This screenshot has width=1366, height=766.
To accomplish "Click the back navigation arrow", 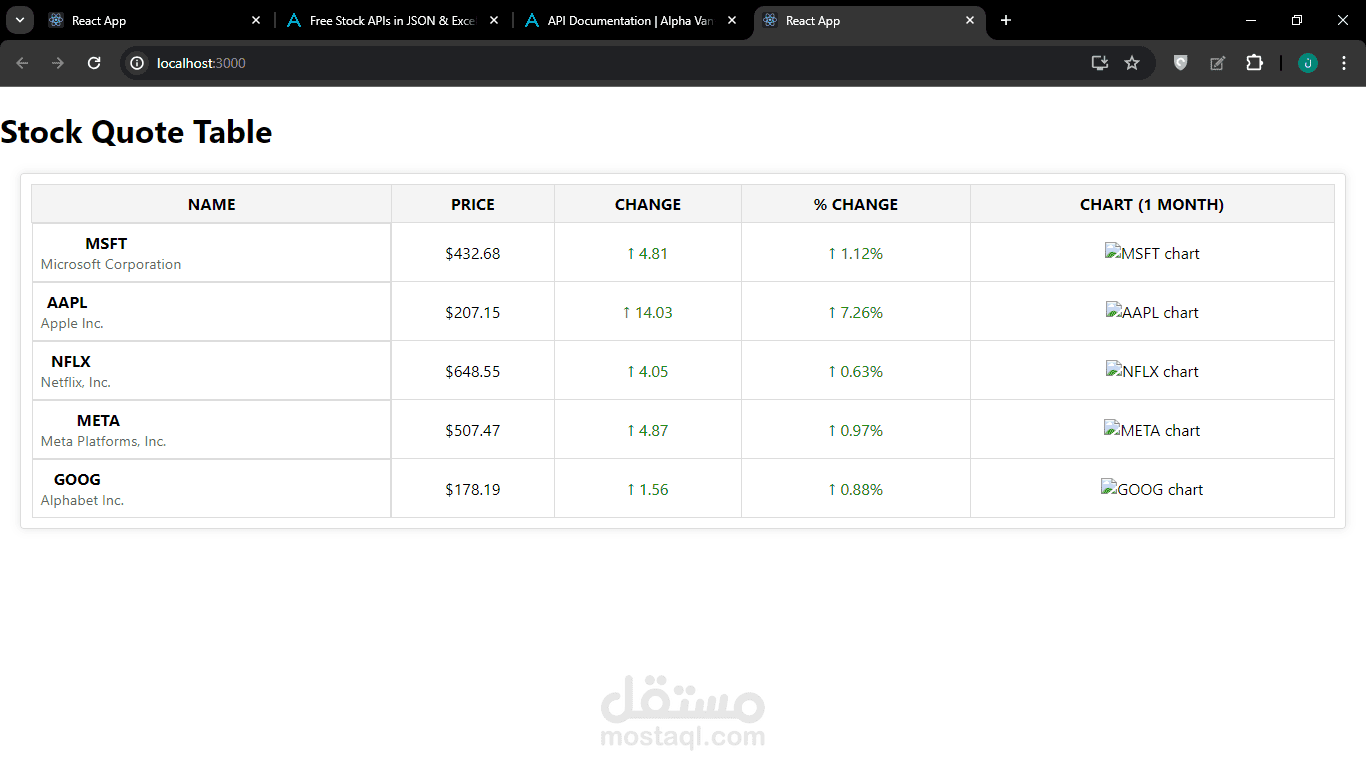I will tap(22, 63).
